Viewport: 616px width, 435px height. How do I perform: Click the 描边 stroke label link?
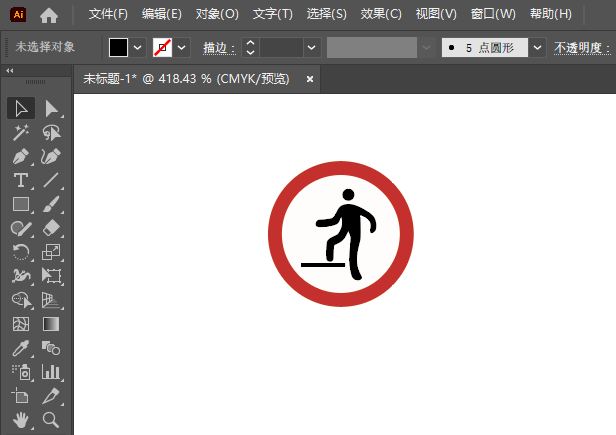pyautogui.click(x=219, y=48)
